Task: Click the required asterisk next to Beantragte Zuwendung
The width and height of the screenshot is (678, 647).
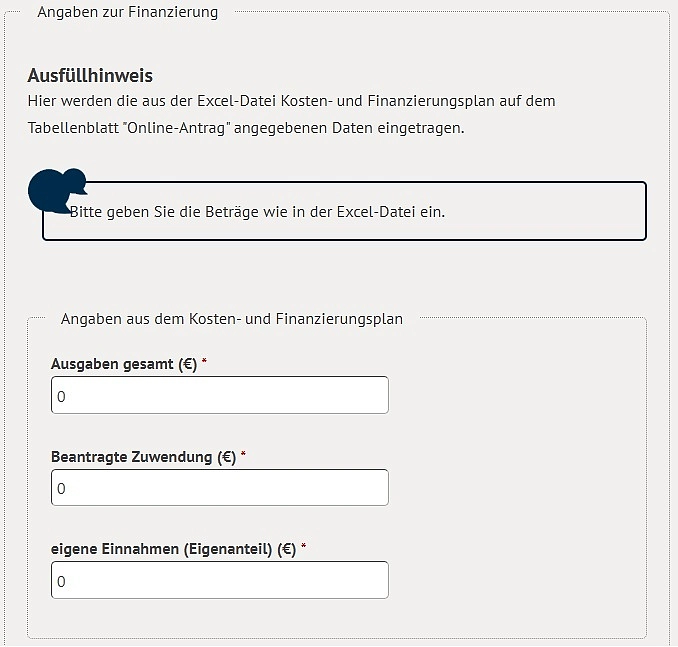Action: [243, 456]
